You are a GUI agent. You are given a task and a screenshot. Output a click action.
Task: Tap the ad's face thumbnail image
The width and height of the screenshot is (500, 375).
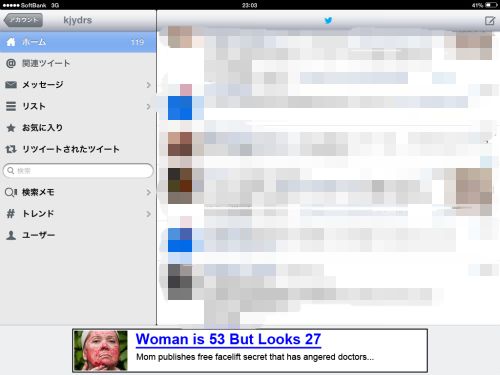tap(101, 350)
